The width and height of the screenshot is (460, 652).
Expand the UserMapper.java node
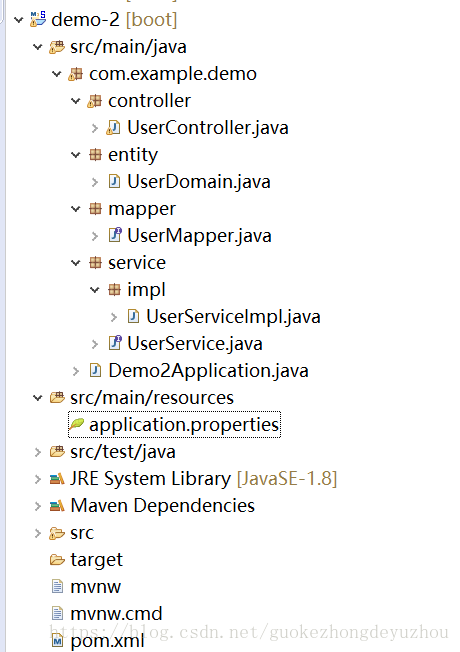pos(95,236)
